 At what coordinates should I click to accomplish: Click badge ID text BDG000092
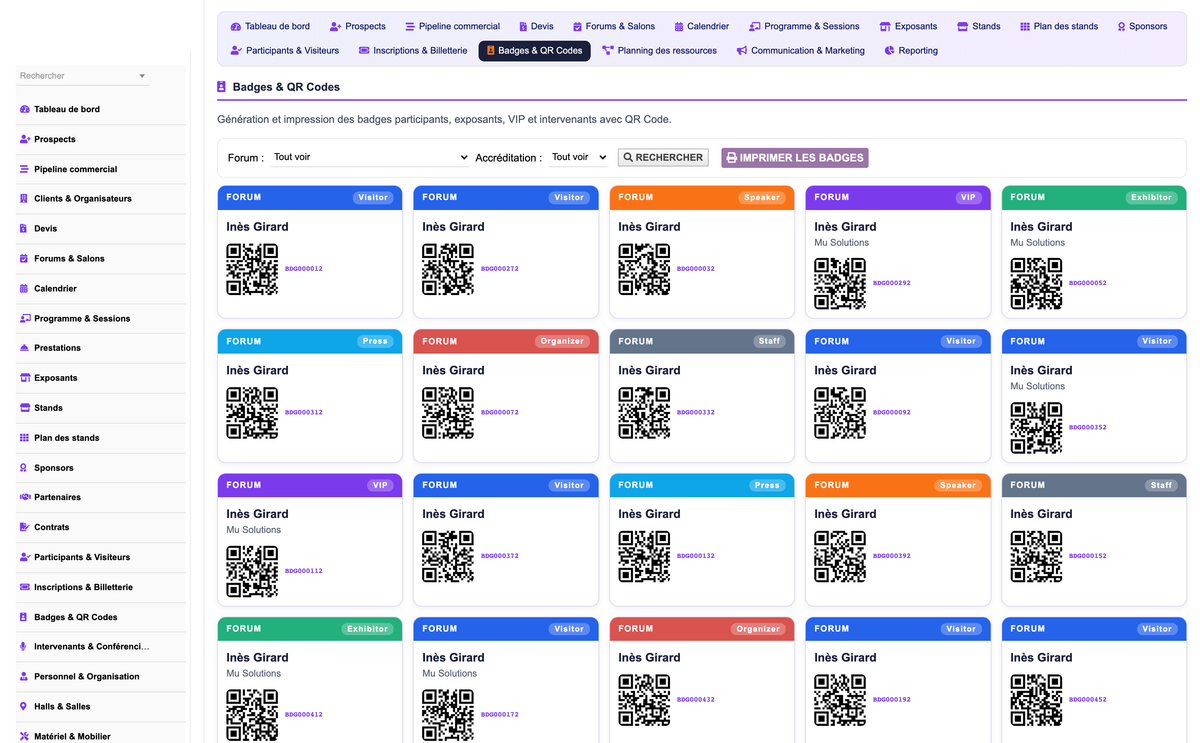point(892,412)
